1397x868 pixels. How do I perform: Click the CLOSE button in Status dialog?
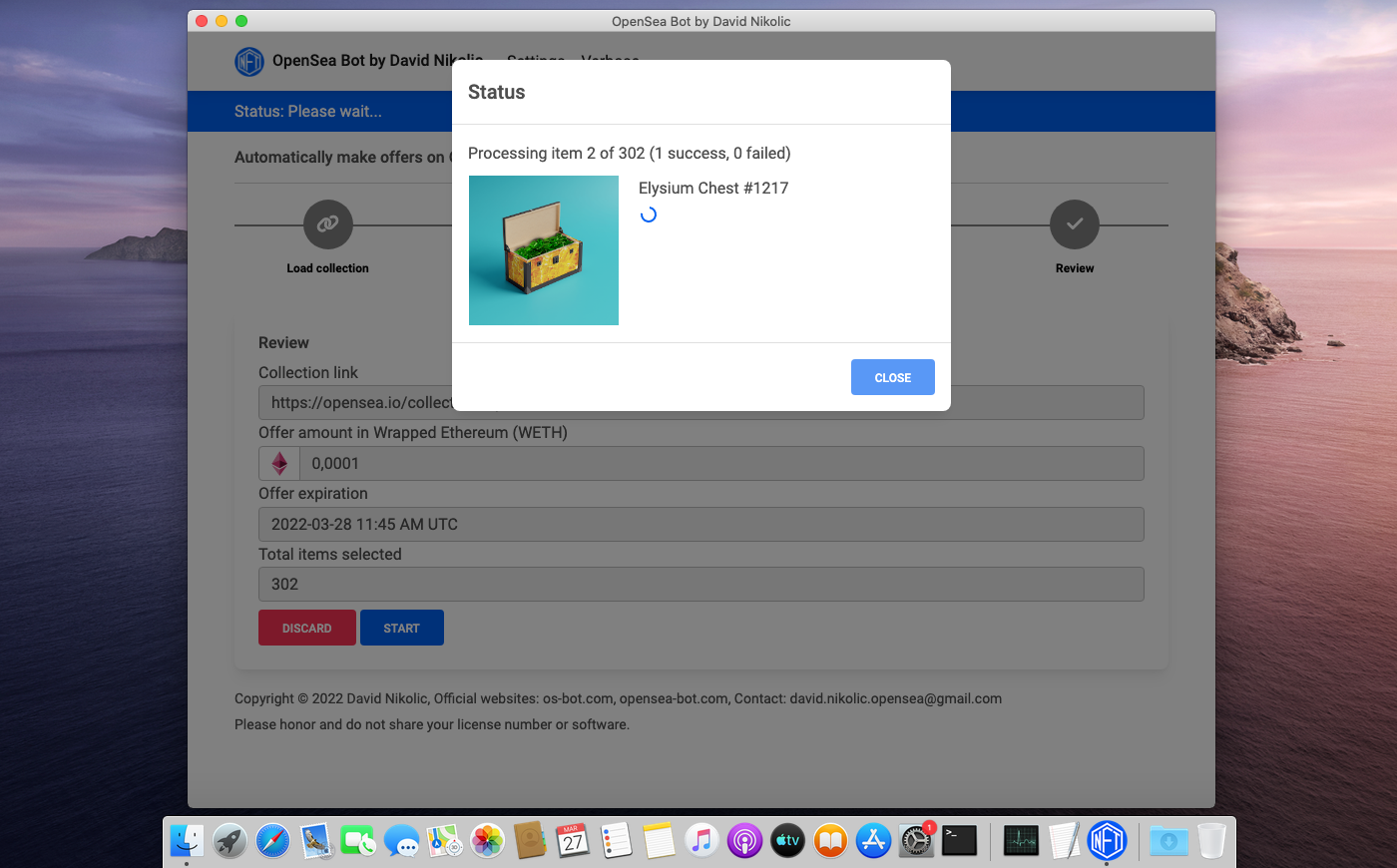click(x=892, y=377)
